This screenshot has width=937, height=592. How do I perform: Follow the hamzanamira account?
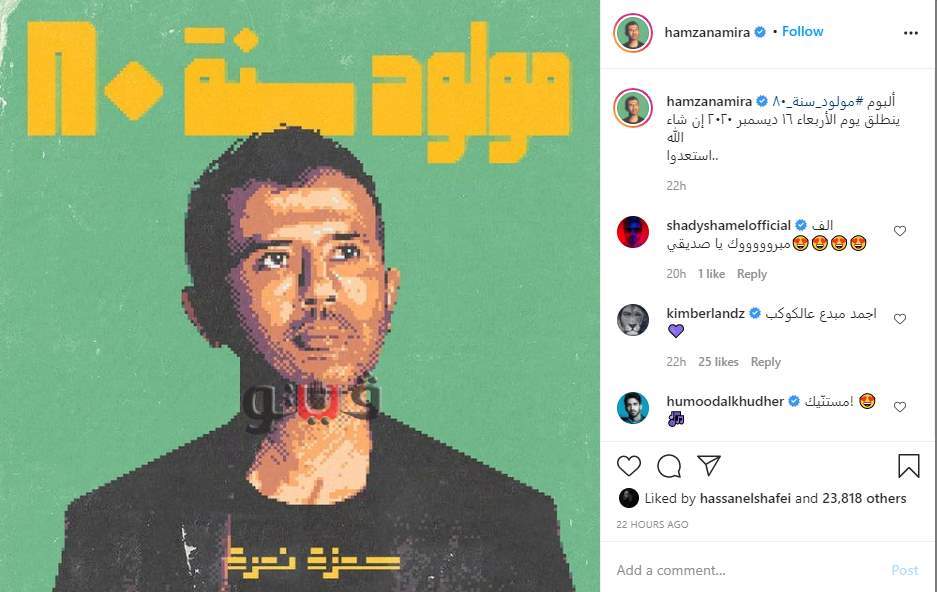803,32
